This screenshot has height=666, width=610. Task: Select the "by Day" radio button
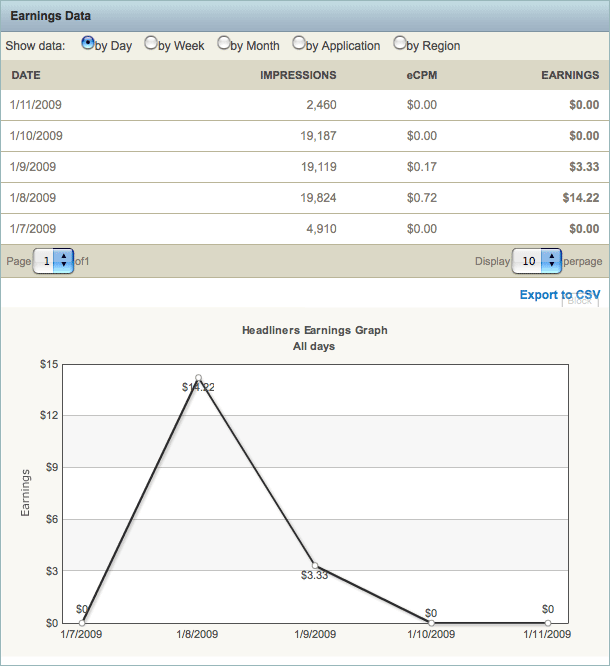pos(88,43)
